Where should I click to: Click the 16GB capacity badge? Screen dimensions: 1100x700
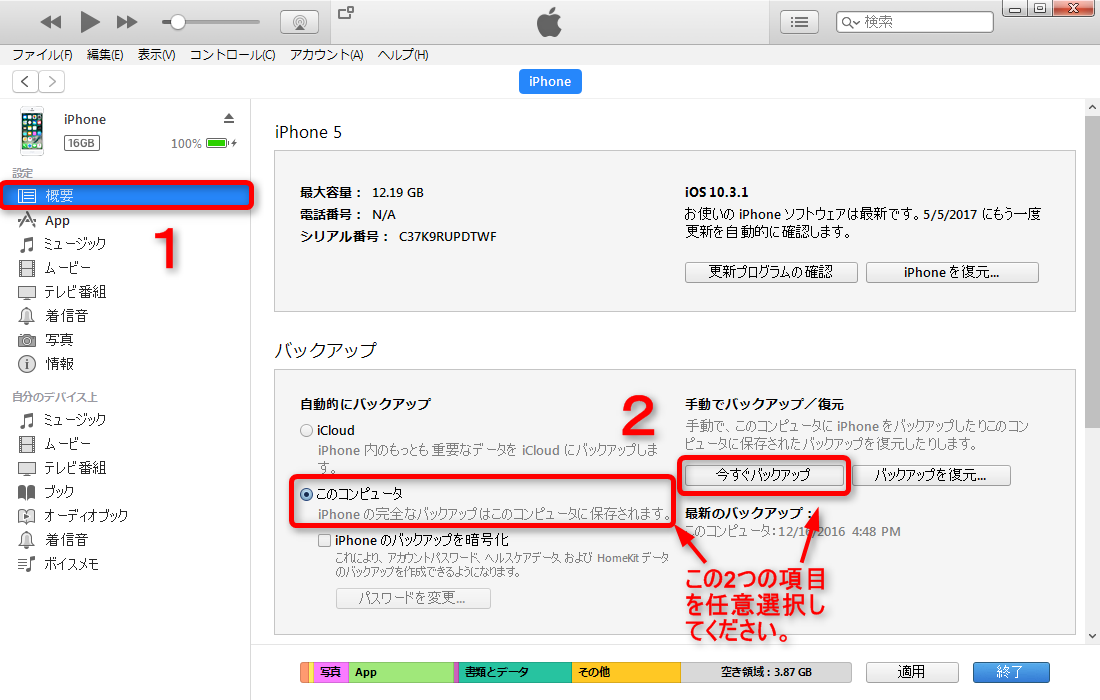click(82, 143)
